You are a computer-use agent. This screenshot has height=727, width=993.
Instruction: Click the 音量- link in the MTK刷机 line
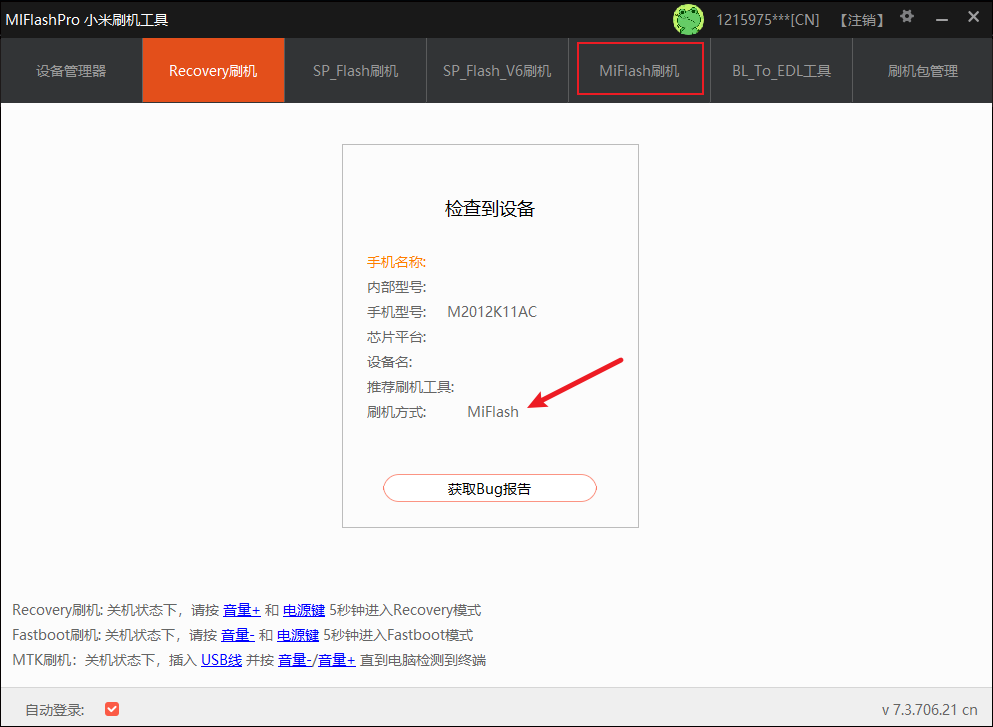point(295,661)
